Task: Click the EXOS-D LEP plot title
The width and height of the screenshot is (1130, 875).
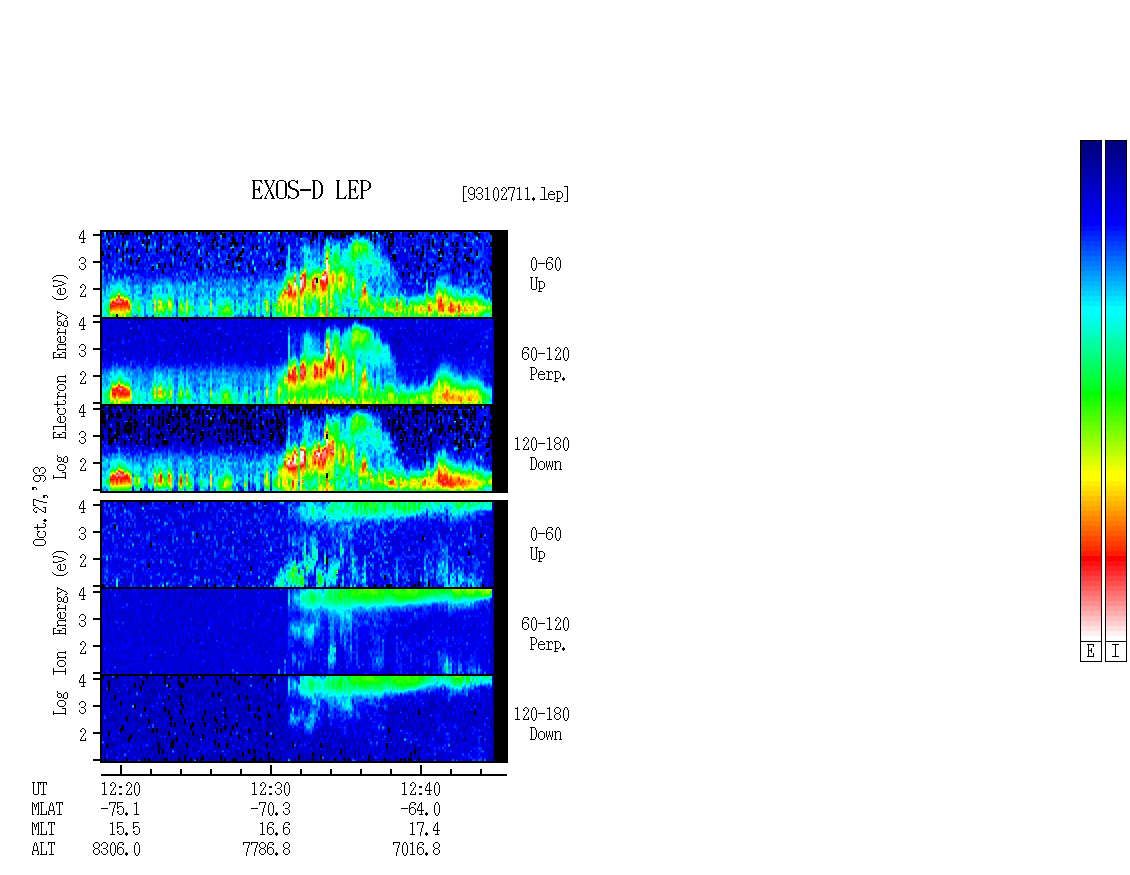Action: pos(311,190)
